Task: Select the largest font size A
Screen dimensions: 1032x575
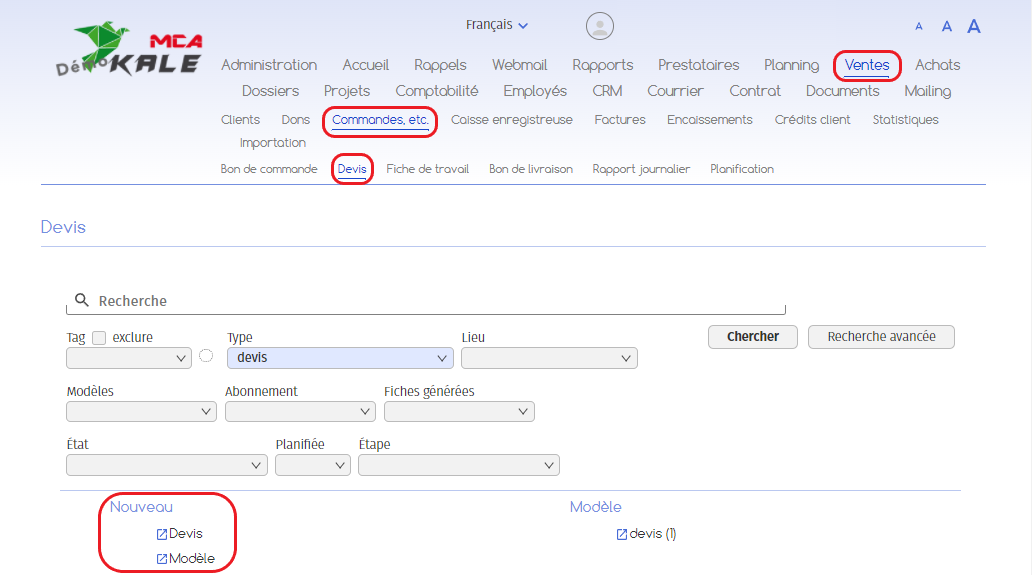Action: (974, 26)
